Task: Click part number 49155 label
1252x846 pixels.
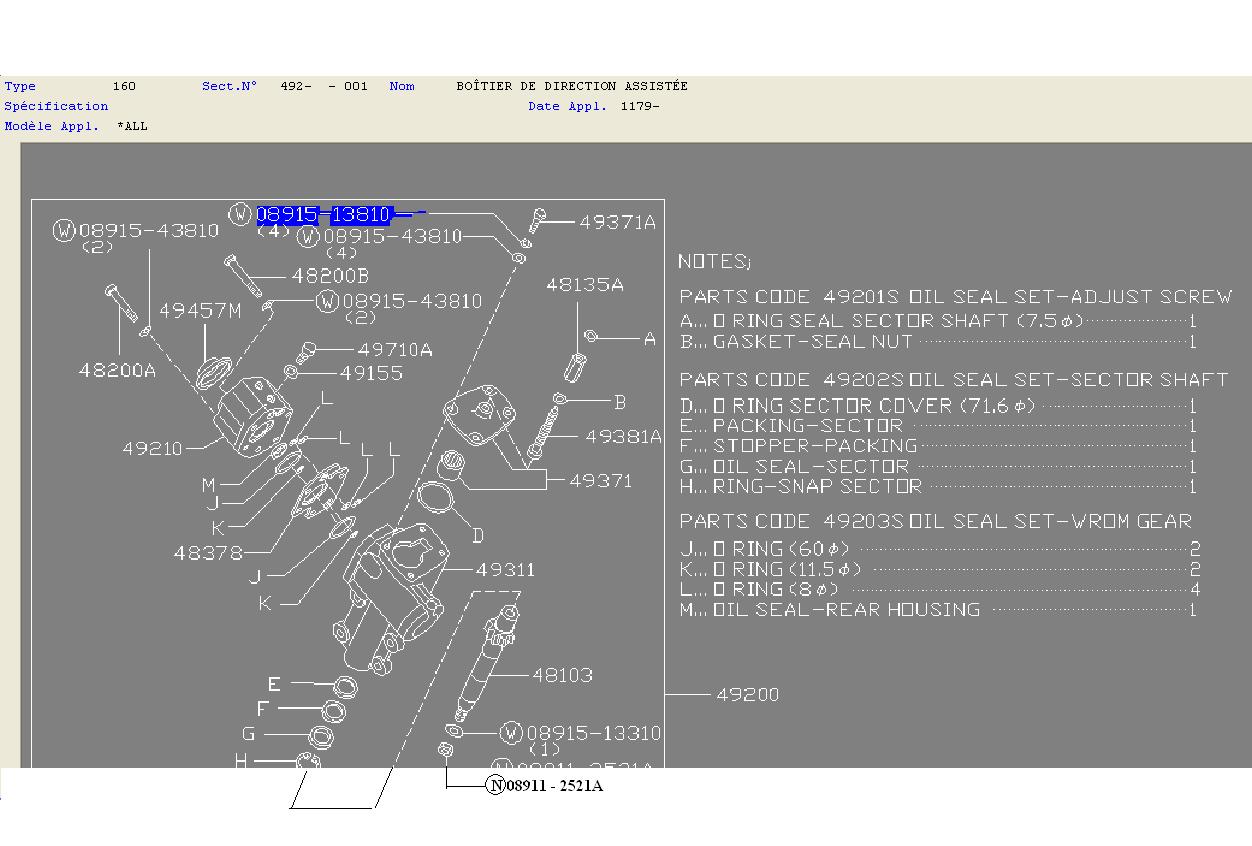Action: [371, 373]
